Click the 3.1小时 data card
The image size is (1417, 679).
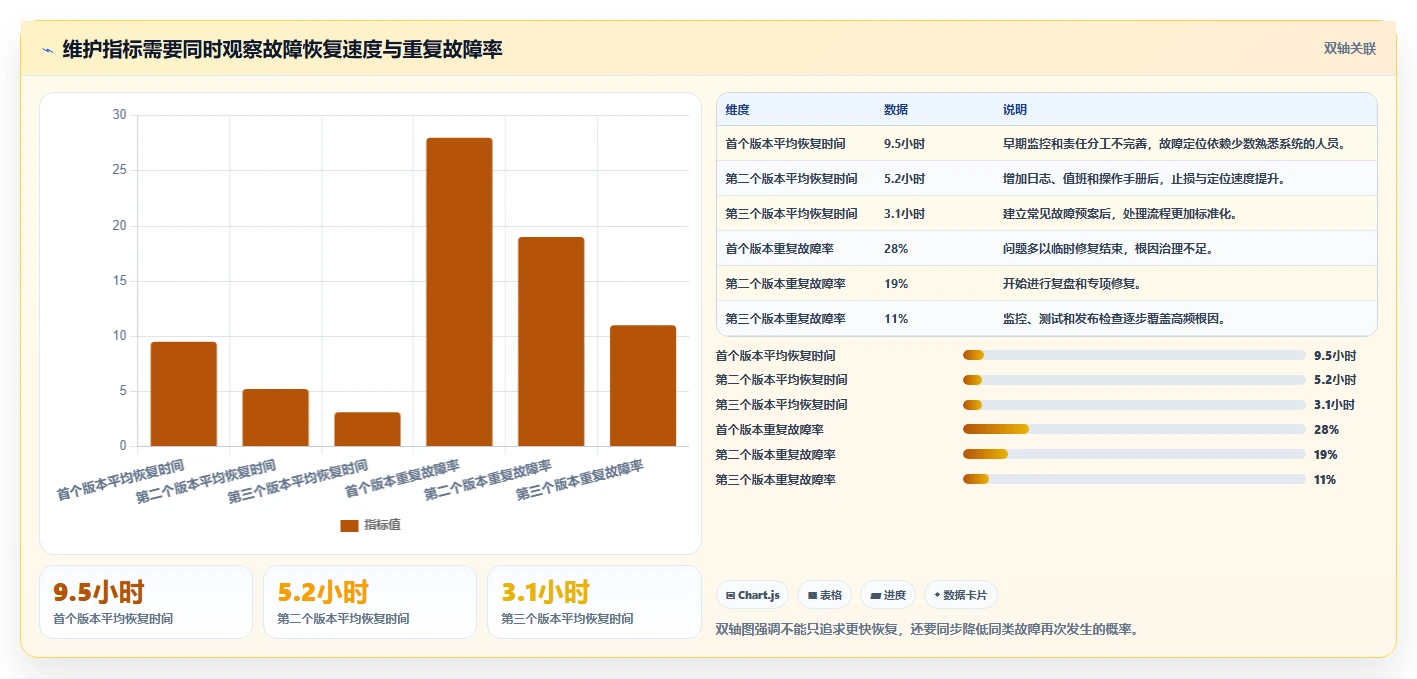click(x=594, y=602)
